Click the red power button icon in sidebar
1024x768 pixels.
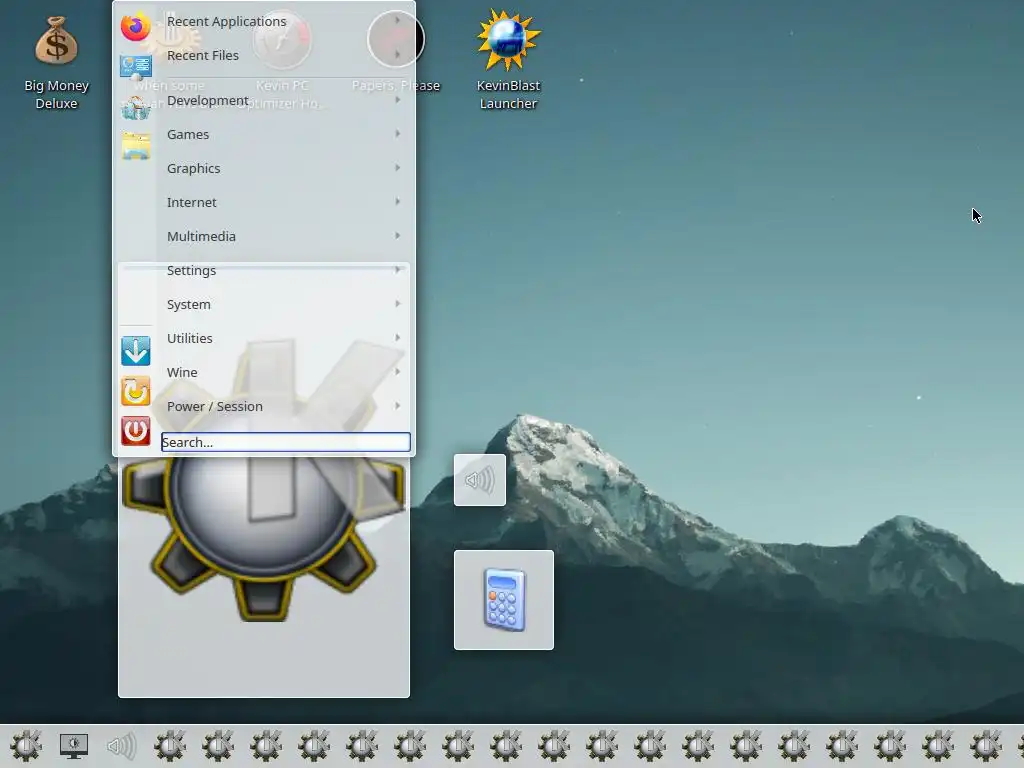pyautogui.click(x=136, y=431)
